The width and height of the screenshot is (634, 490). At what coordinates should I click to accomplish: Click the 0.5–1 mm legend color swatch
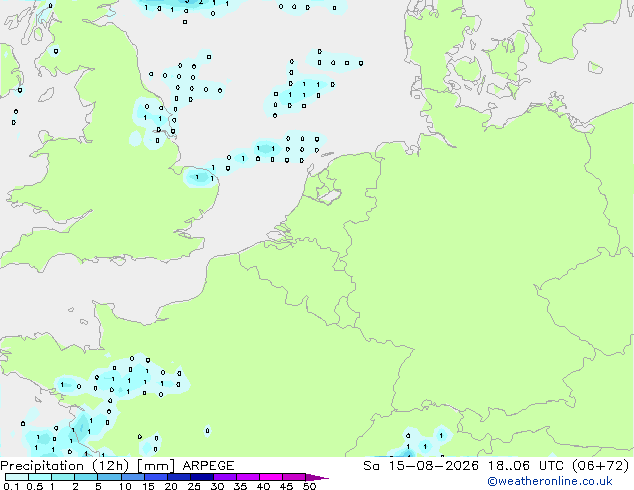click(40, 477)
